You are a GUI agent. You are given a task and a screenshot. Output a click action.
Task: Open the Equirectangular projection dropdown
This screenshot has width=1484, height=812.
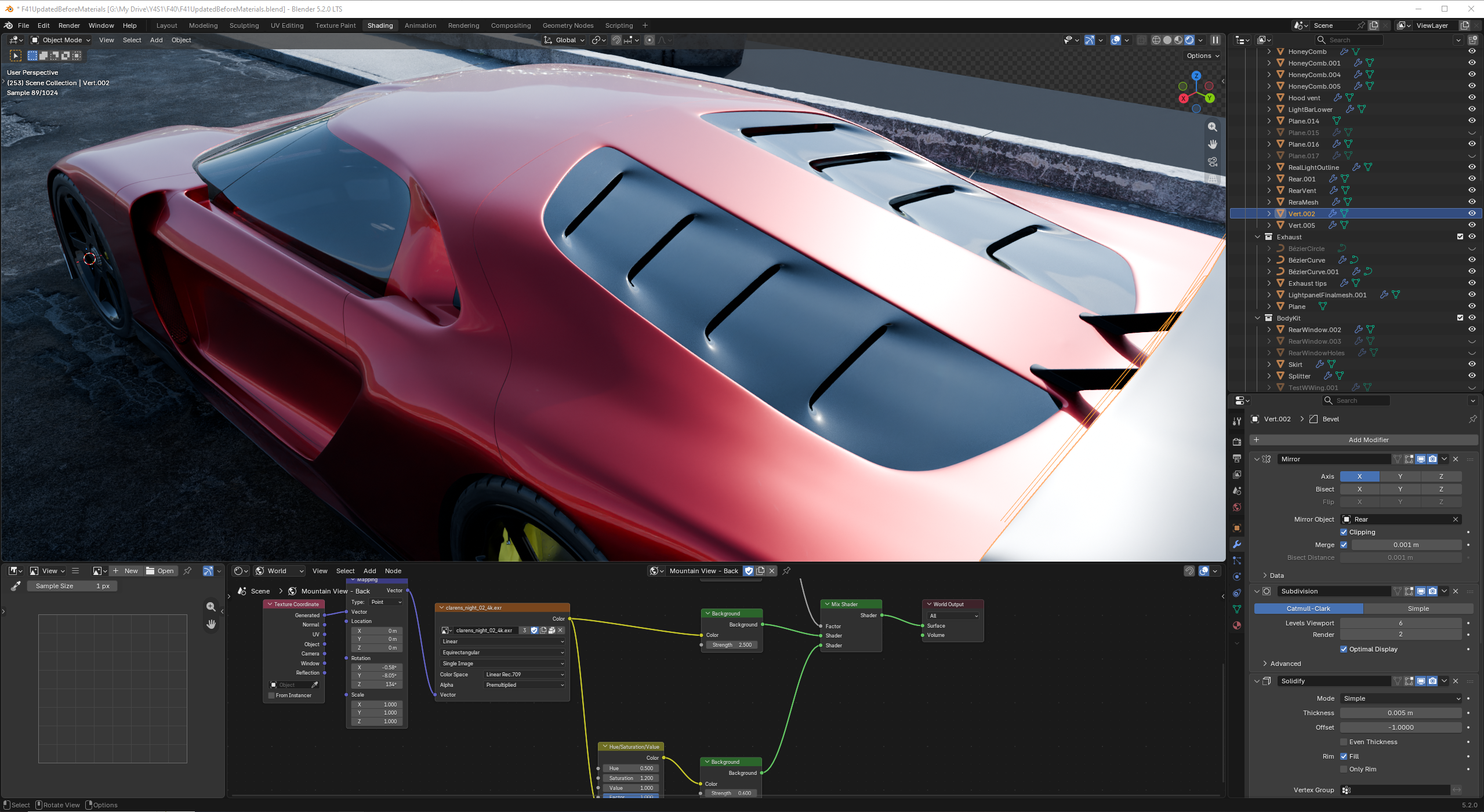(502, 653)
